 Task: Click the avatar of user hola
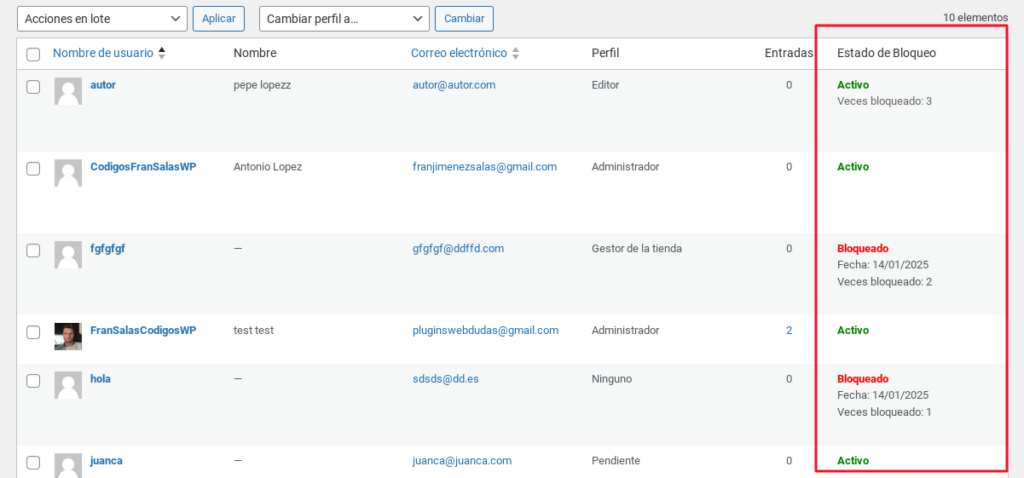tap(68, 385)
